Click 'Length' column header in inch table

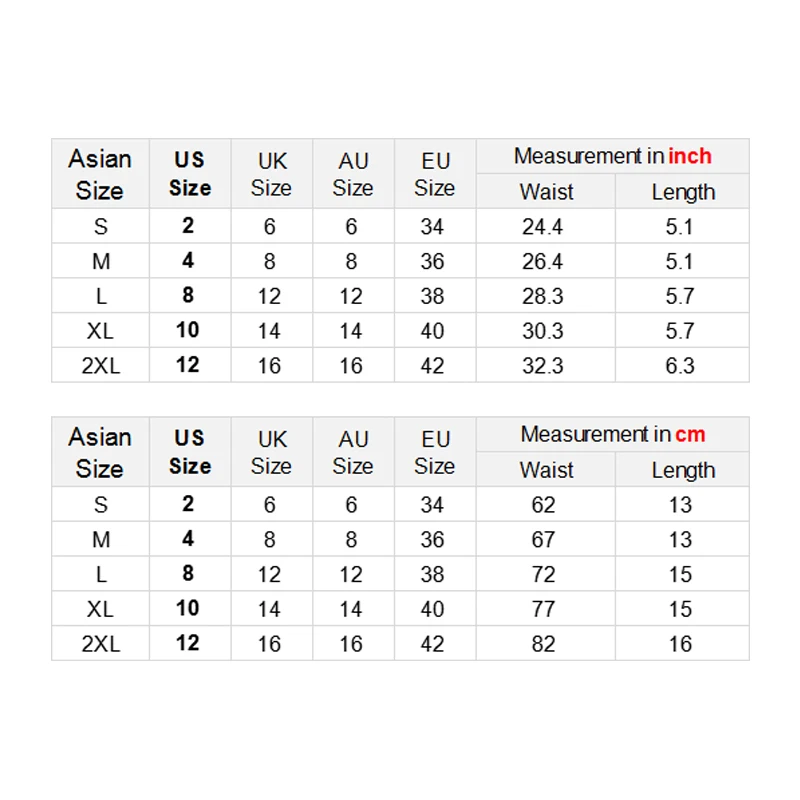pyautogui.click(x=683, y=192)
